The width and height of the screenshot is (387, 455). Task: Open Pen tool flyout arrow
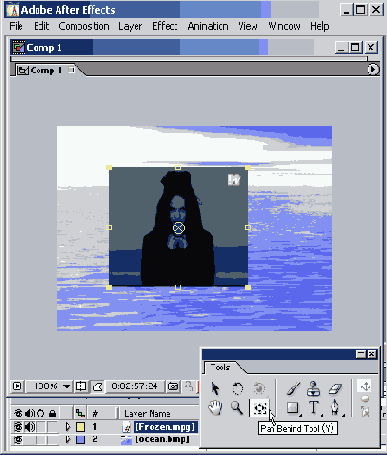coord(343,415)
